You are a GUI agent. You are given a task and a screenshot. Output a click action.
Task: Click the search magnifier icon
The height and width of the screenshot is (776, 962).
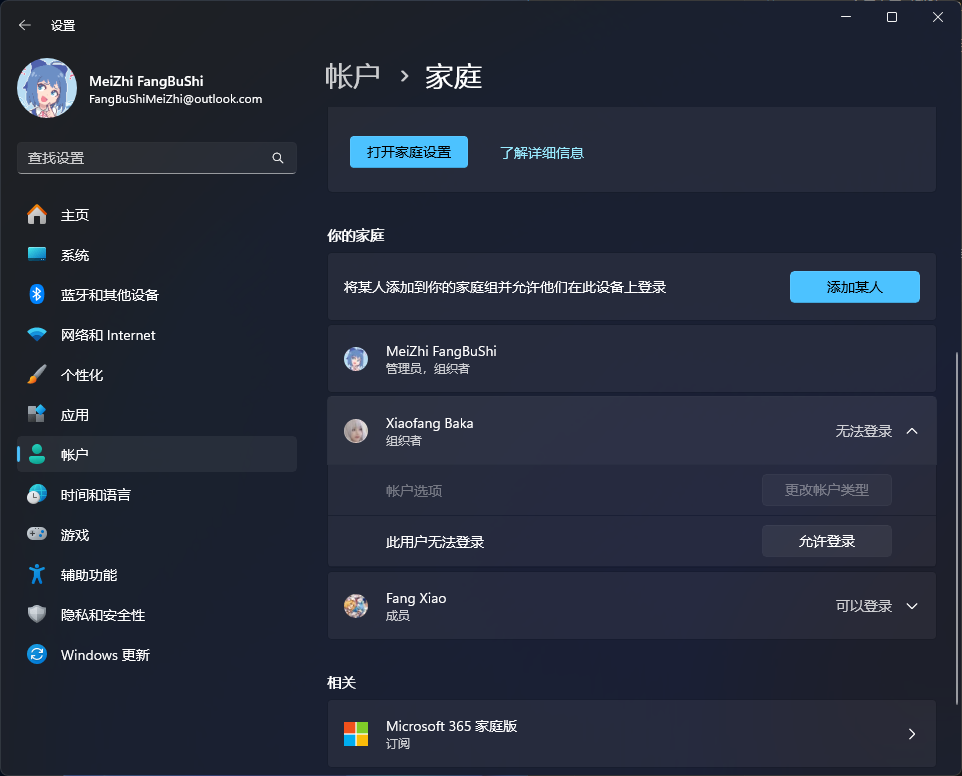278,158
